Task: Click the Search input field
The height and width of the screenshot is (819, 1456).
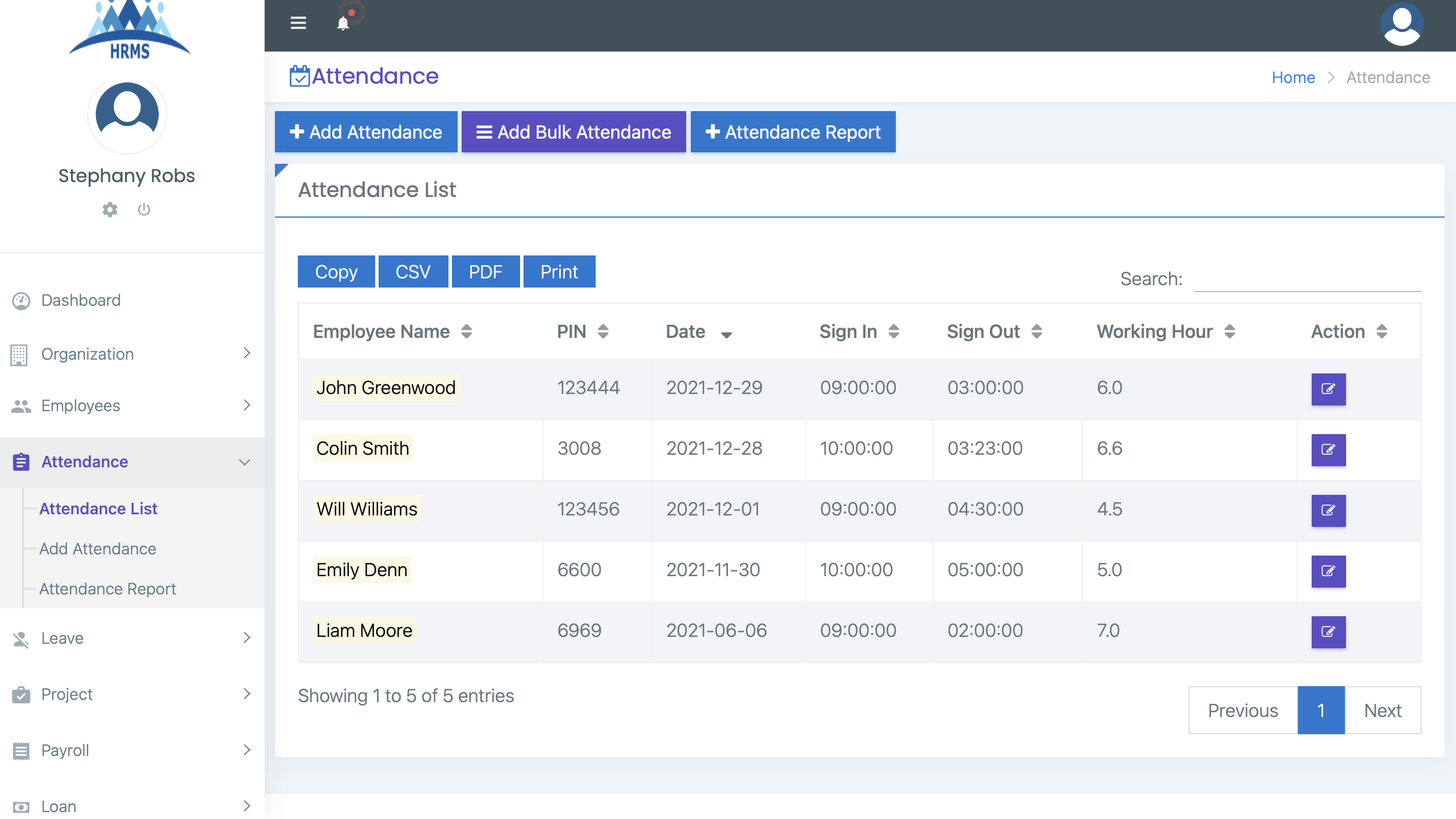Action: (1308, 279)
